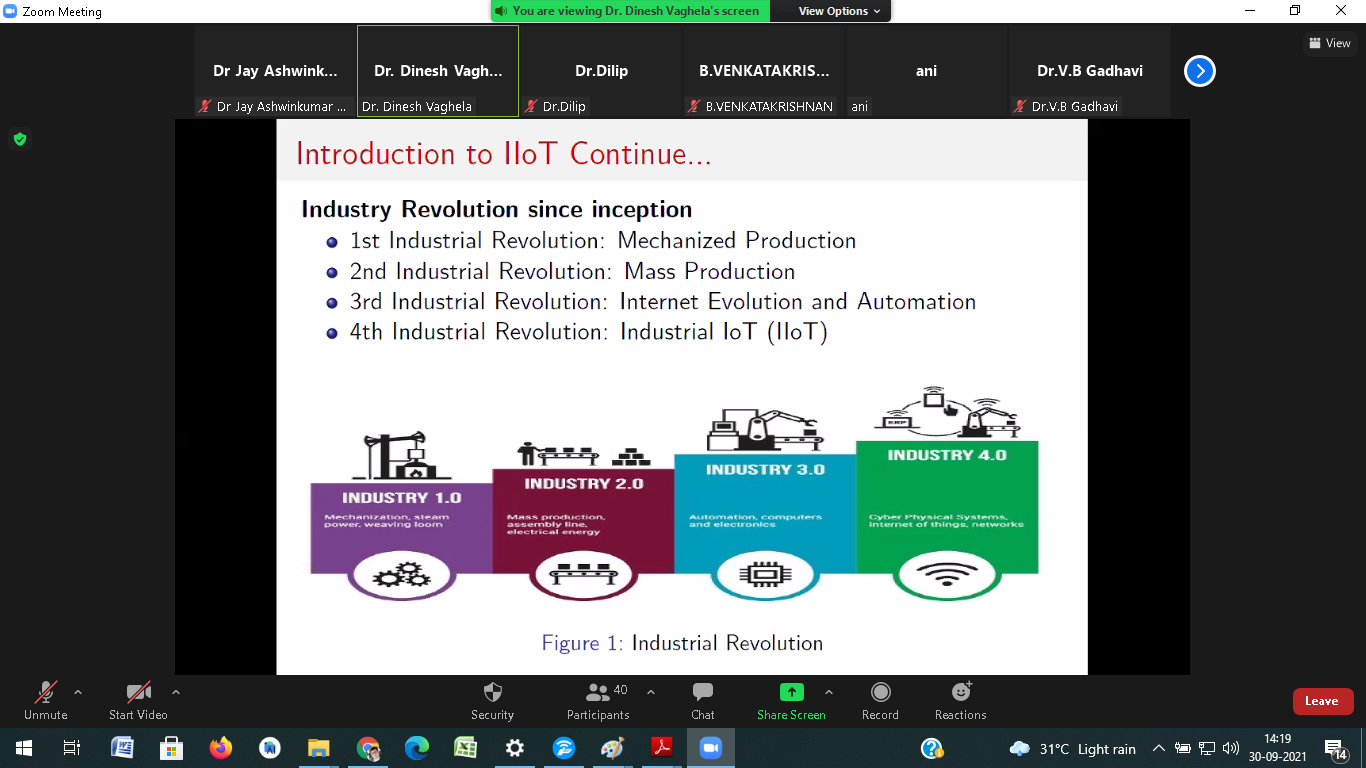Click the Get Help question mark icon
This screenshot has height=768, width=1366.
[932, 748]
